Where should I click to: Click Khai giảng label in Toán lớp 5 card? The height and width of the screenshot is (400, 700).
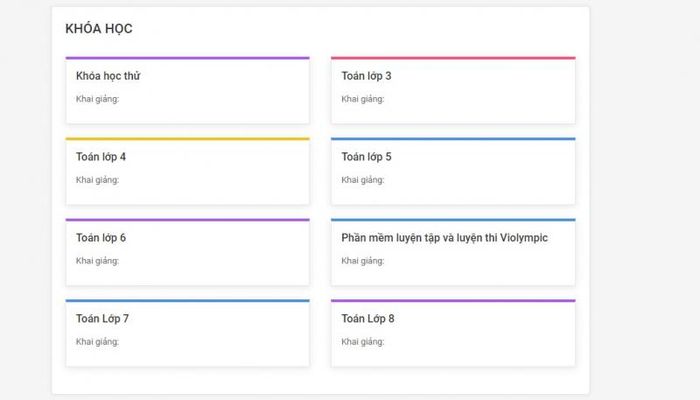(x=363, y=180)
